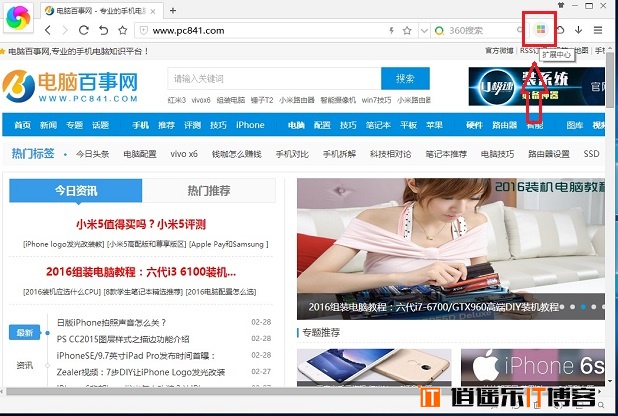Open the 今日头条 hot tag
This screenshot has width=618, height=416.
(x=93, y=154)
